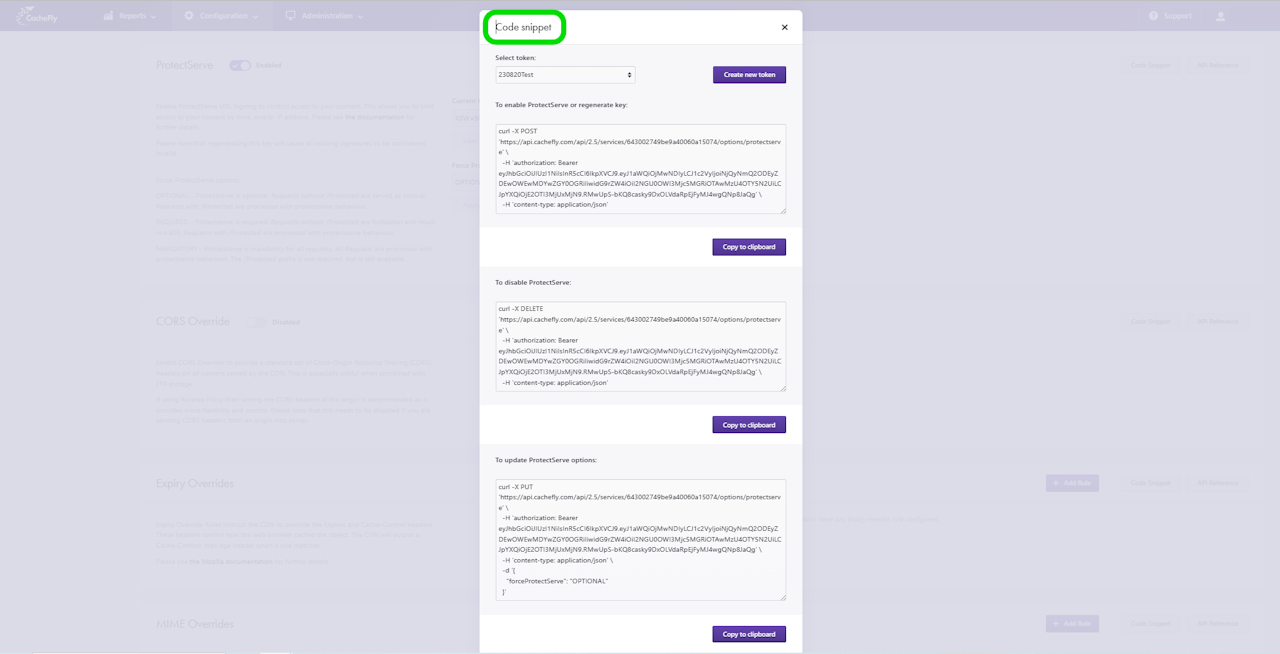Click the ProtectServe API Reference button
This screenshot has width=1280, height=654.
(1217, 65)
